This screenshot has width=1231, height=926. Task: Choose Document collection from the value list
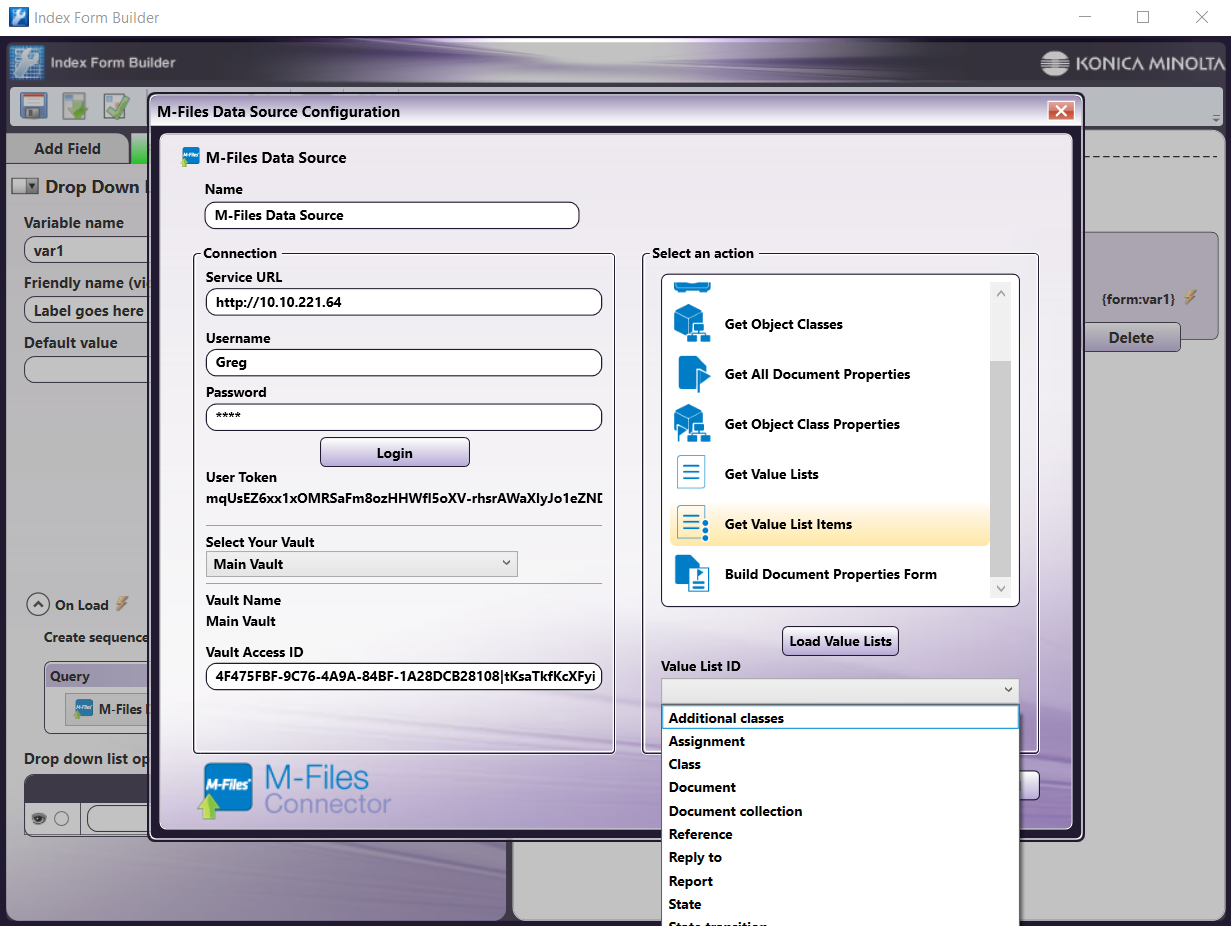coord(840,811)
